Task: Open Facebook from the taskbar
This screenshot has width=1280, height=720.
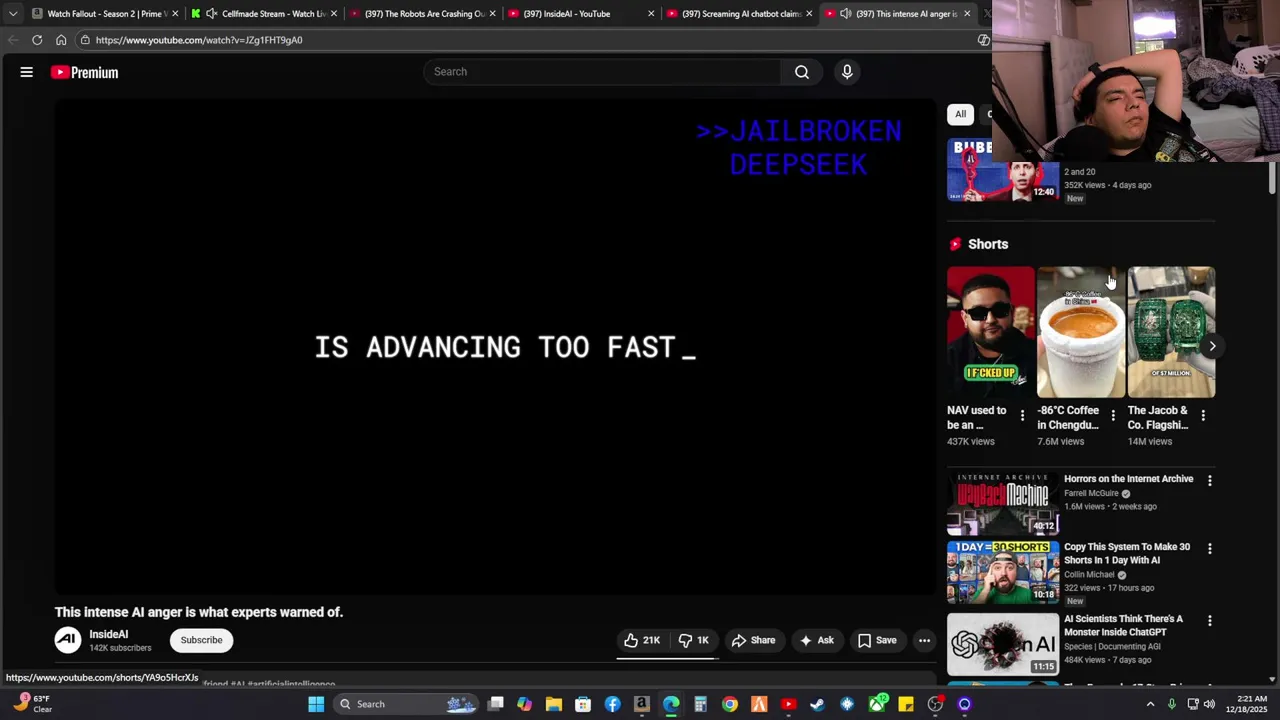Action: [612, 704]
